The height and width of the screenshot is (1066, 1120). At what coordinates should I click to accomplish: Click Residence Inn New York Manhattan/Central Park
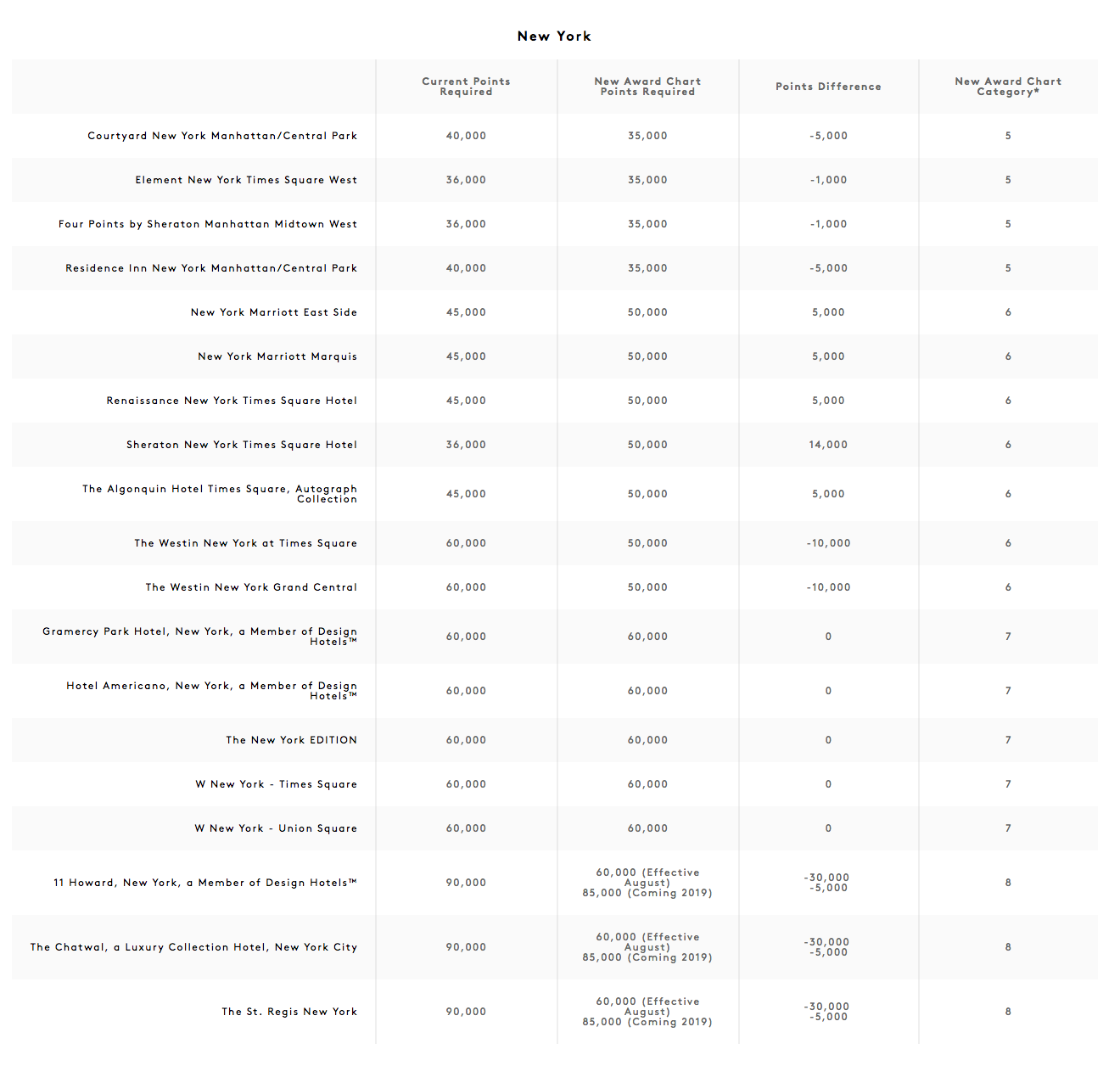211,268
